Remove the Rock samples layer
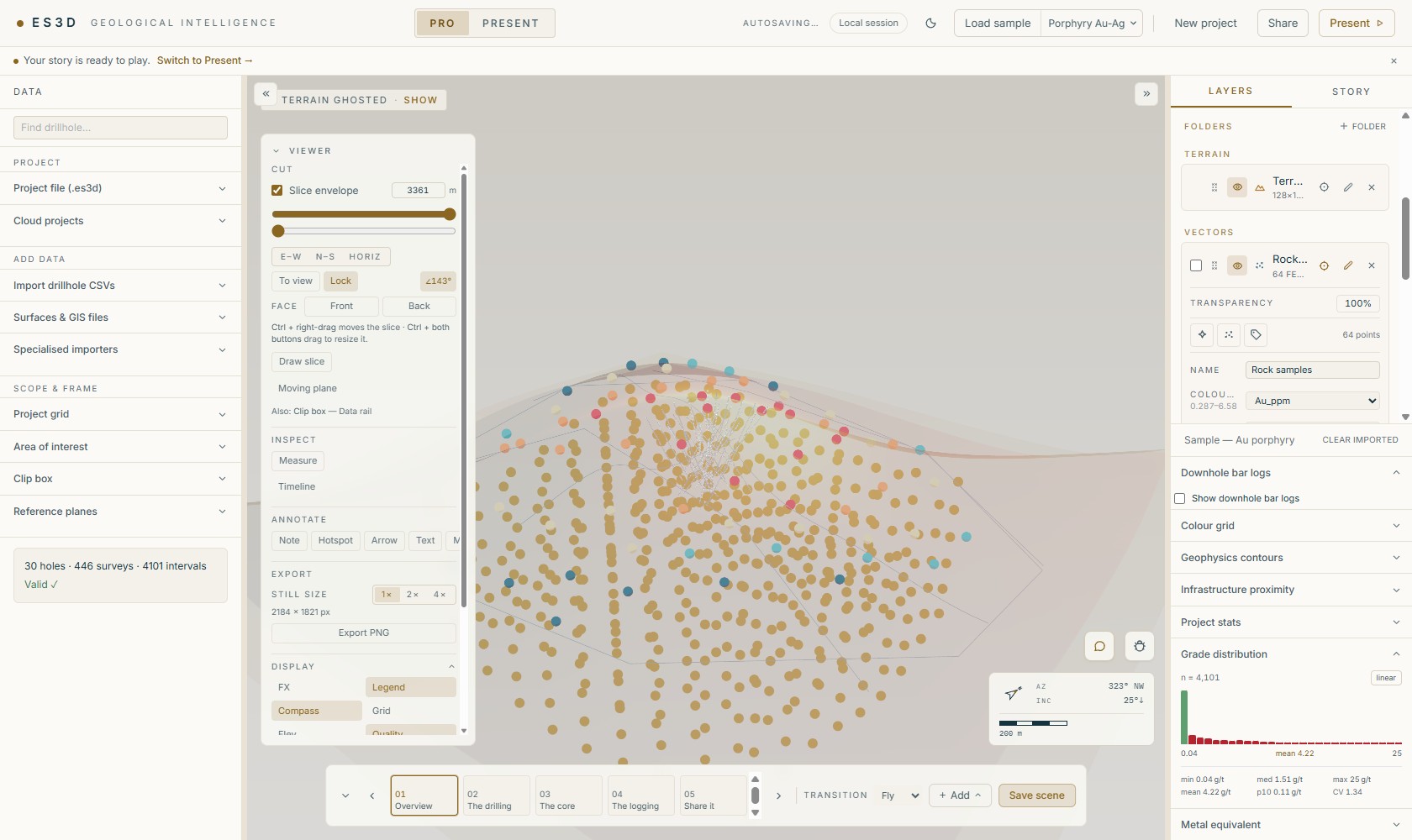 (1372, 265)
